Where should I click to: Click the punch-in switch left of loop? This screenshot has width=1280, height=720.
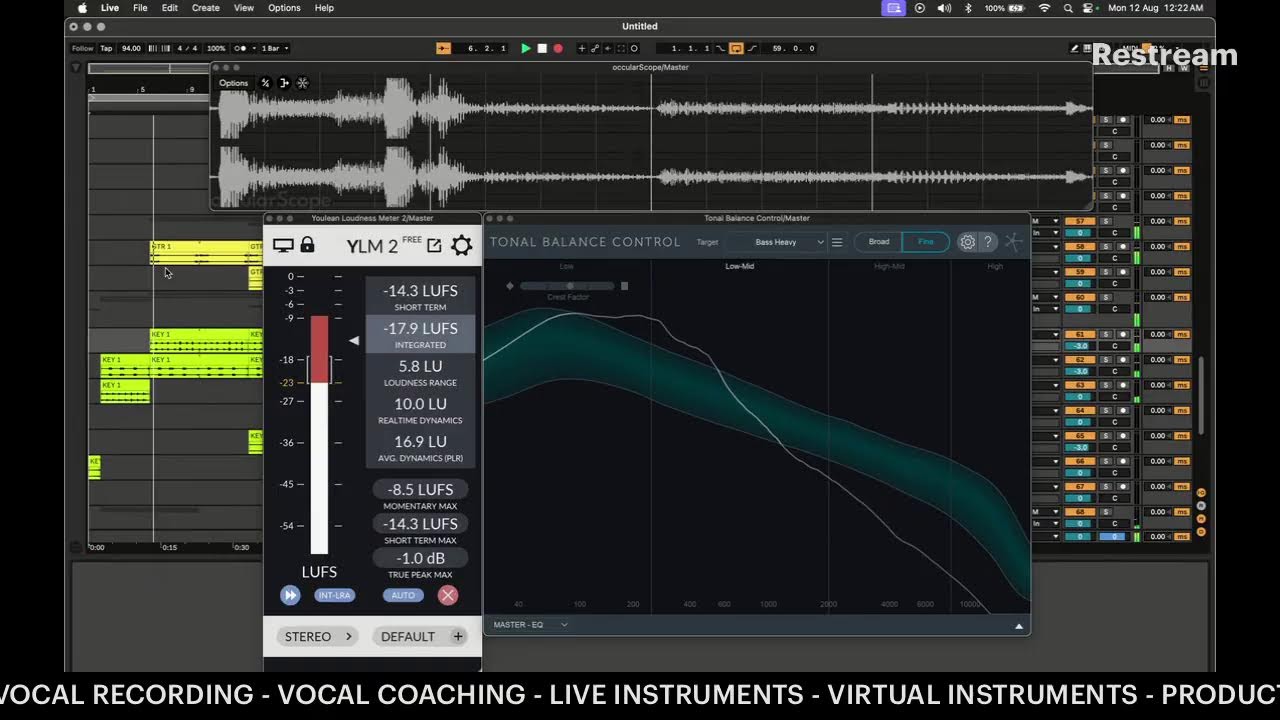pyautogui.click(x=721, y=48)
